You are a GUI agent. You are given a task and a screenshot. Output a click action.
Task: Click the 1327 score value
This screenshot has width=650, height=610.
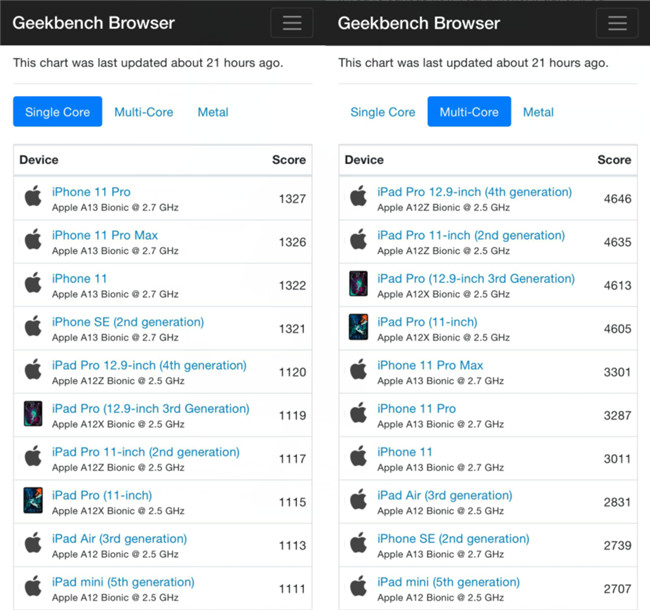tap(292, 199)
